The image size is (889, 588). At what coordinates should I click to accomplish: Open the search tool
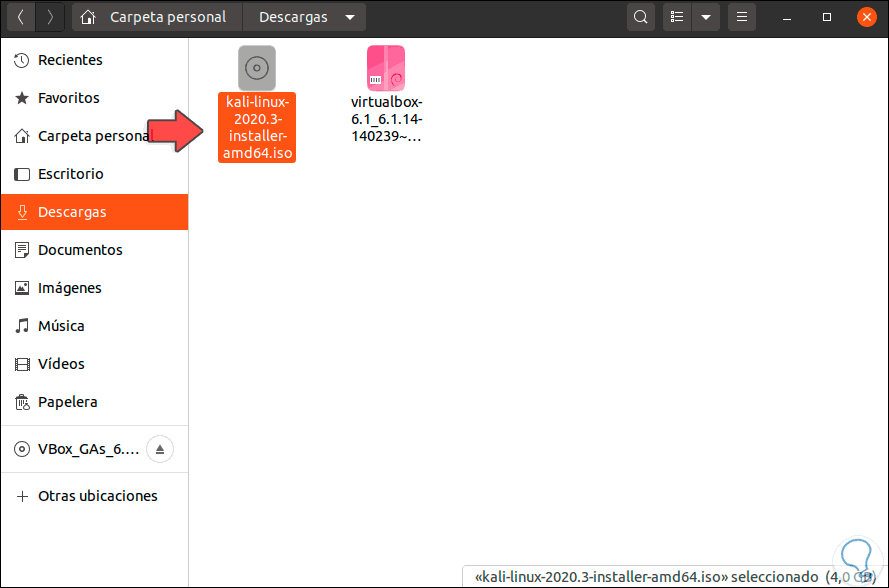641,17
